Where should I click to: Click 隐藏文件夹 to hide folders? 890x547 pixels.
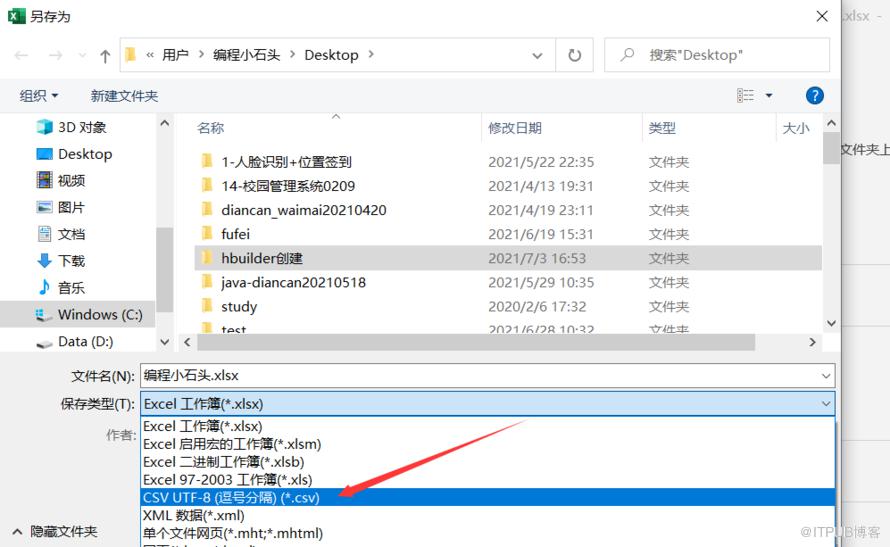click(55, 532)
